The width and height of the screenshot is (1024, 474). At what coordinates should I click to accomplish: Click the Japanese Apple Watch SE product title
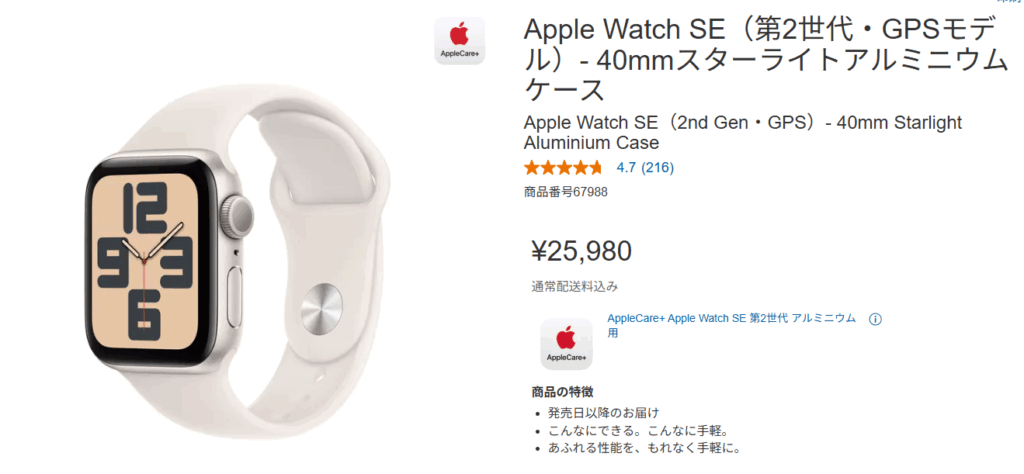(x=766, y=60)
